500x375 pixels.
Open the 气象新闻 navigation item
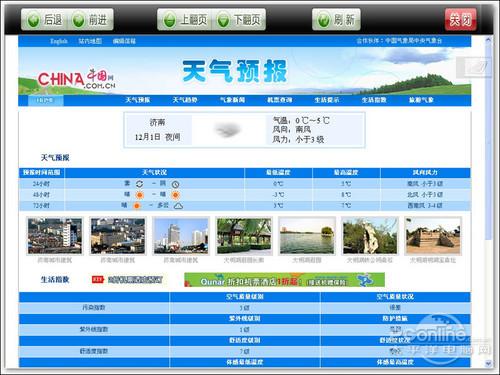(x=232, y=100)
